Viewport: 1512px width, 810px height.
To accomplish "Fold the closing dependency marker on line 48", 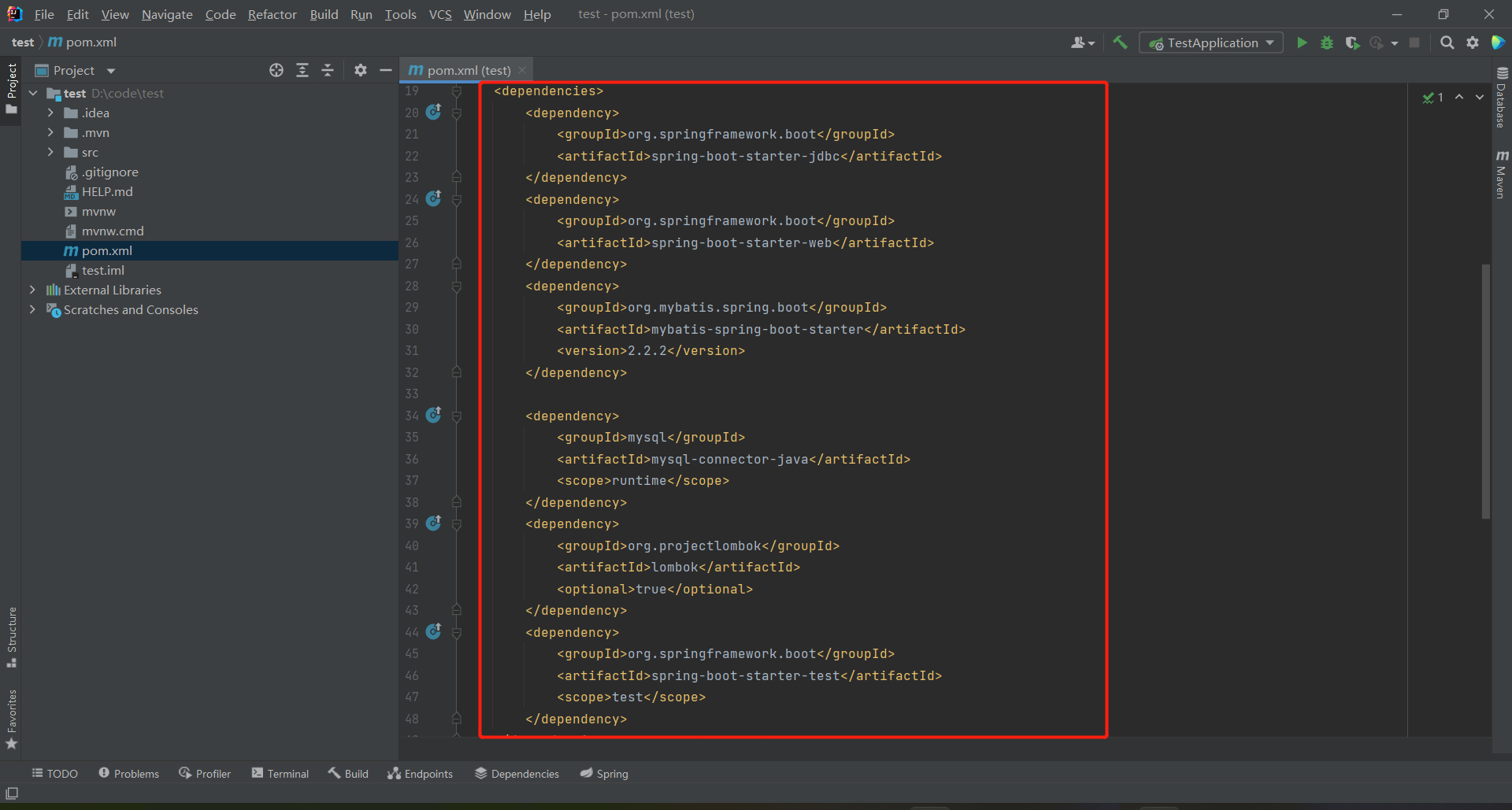I will pos(457,719).
